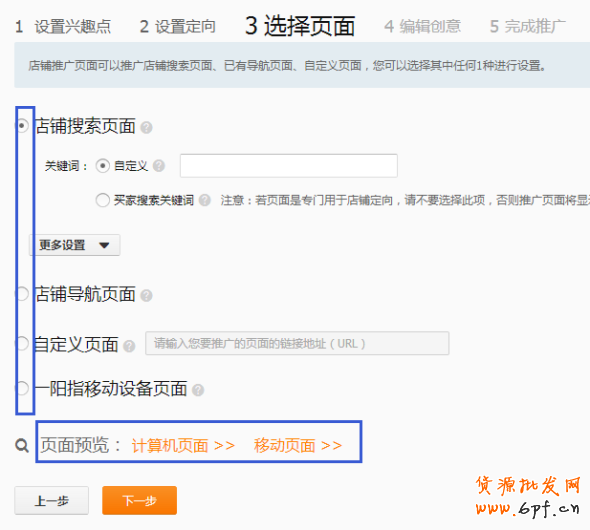590x530 pixels.
Task: Choose the 自定义页面 radio option
Action: pos(22,343)
